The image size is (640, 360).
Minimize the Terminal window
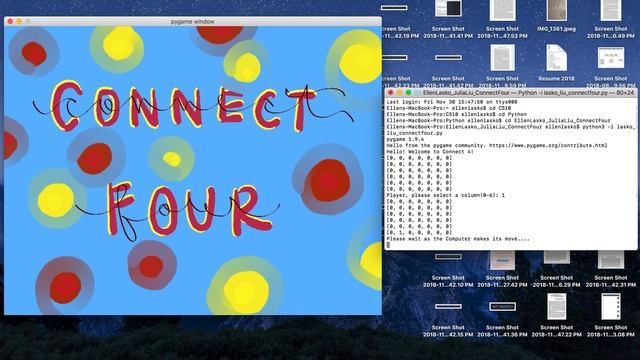pos(399,93)
